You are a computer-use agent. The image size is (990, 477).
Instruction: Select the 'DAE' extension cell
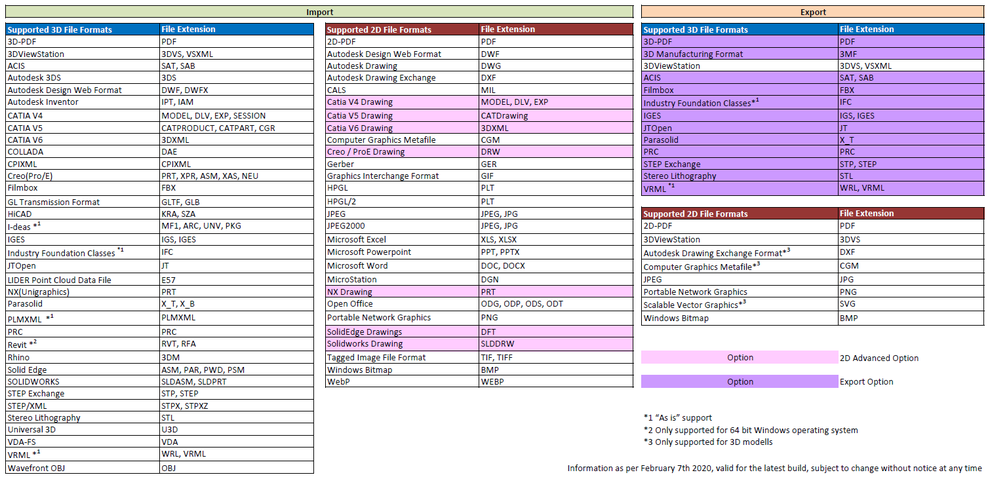[x=236, y=152]
